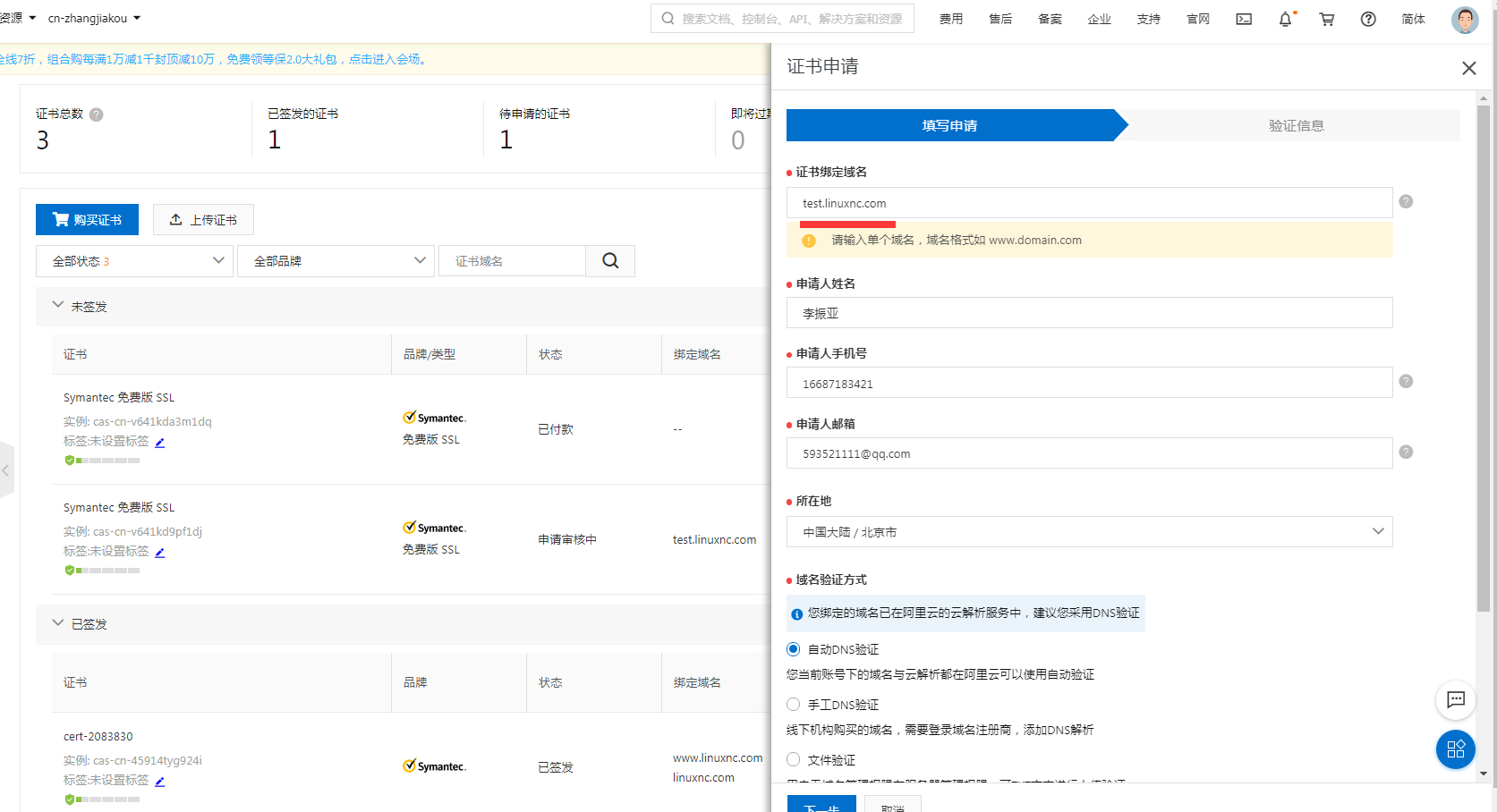Viewport: 1497px width, 812px height.
Task: Click the progress shield of cert-2083830
Action: tap(70, 799)
